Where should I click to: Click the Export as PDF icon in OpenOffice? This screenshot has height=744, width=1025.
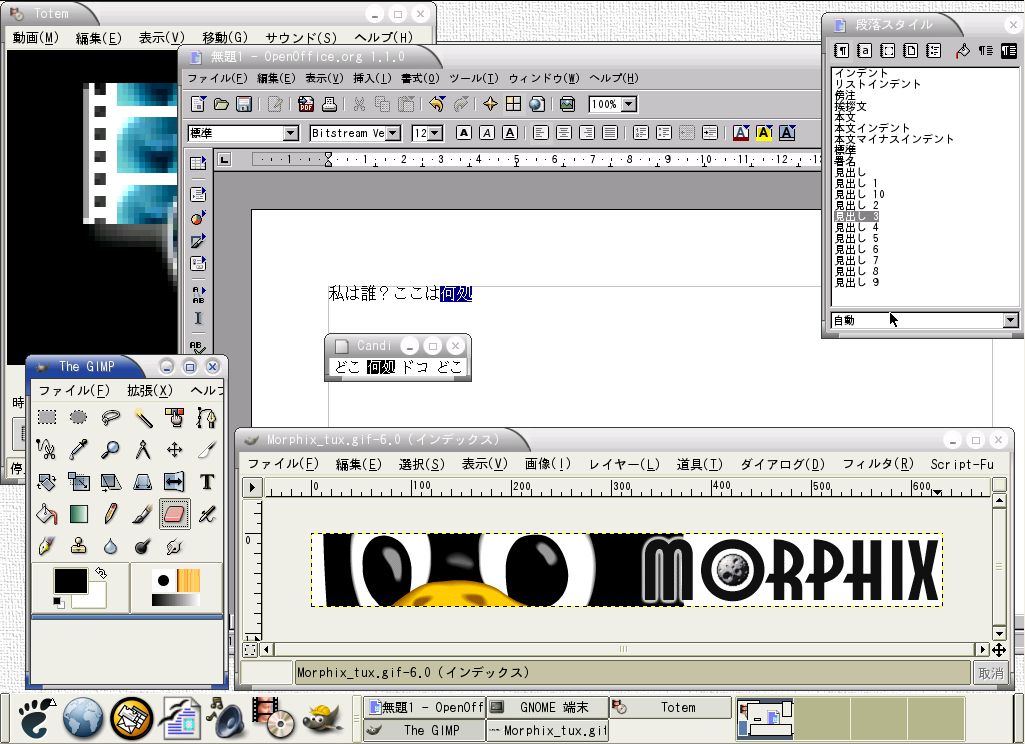tap(305, 104)
